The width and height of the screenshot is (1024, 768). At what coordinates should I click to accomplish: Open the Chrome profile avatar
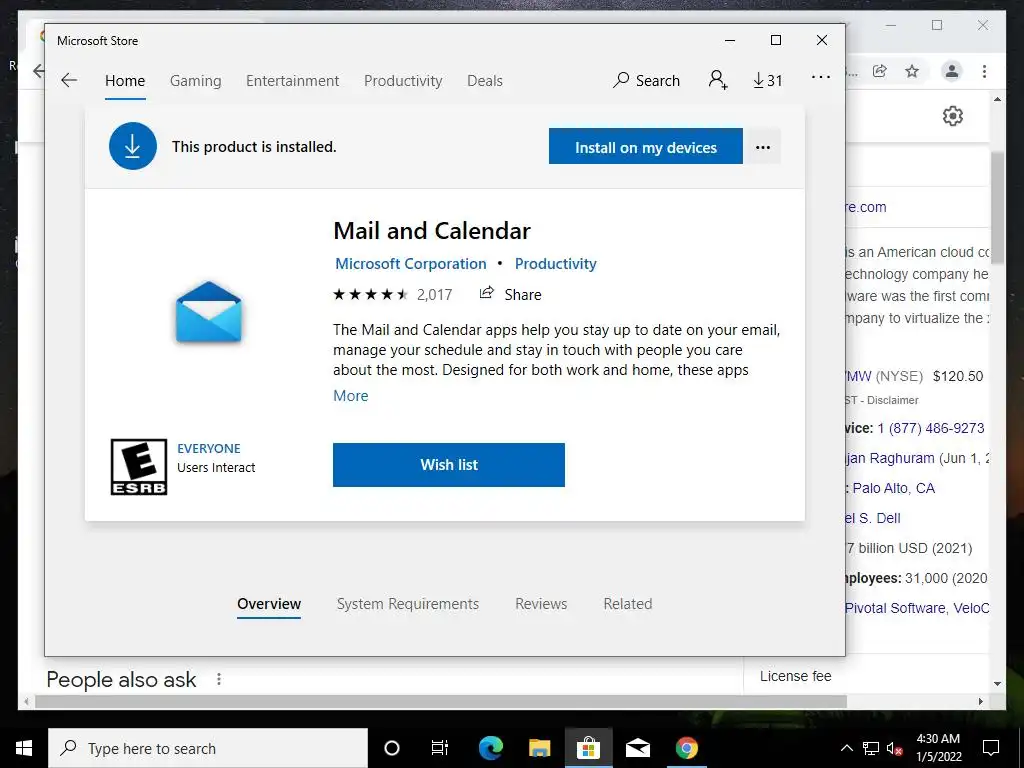click(952, 71)
